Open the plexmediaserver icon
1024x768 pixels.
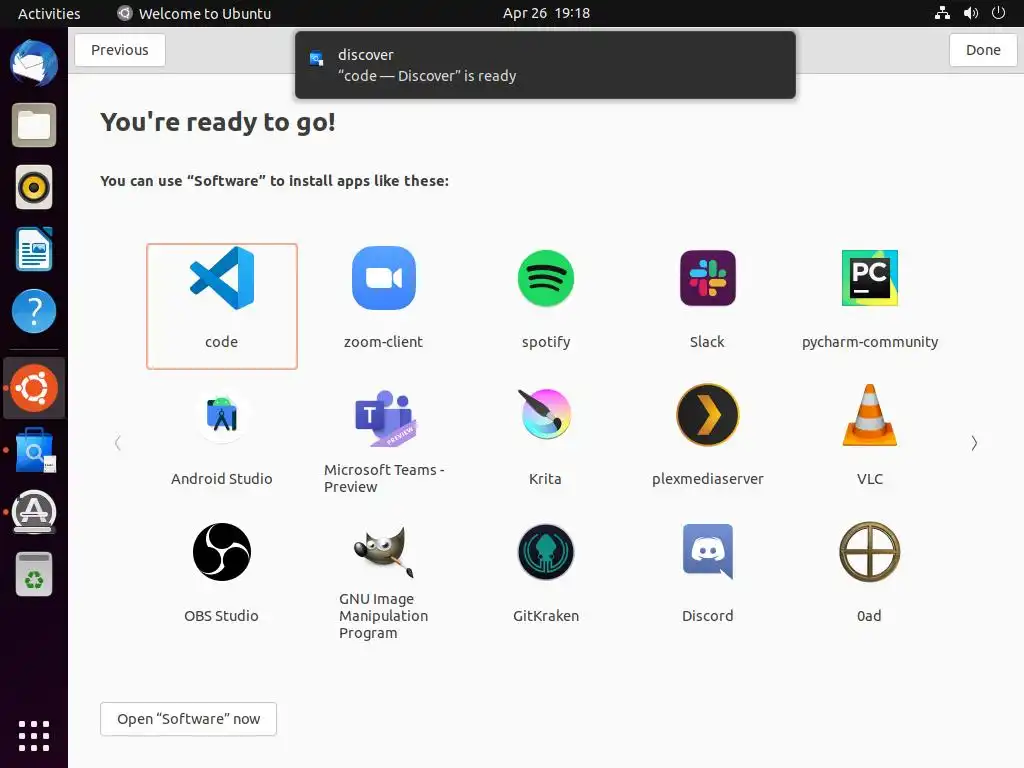point(708,415)
